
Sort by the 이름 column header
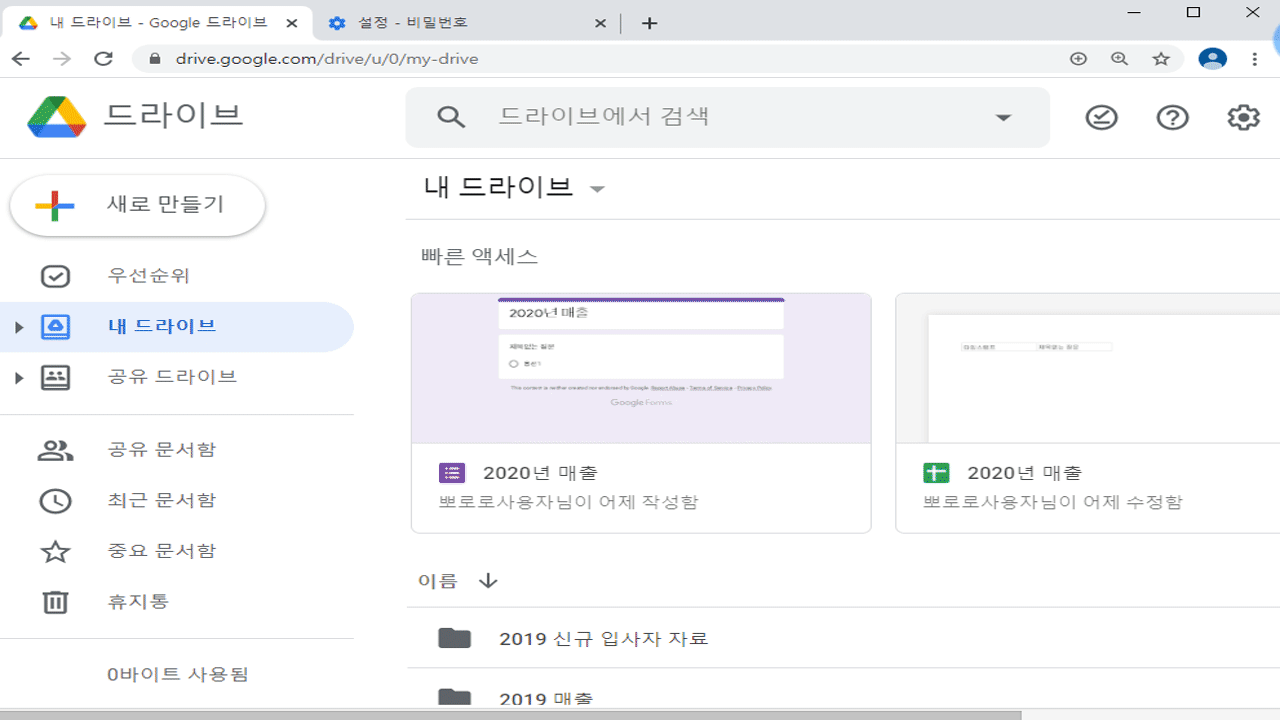(x=437, y=581)
